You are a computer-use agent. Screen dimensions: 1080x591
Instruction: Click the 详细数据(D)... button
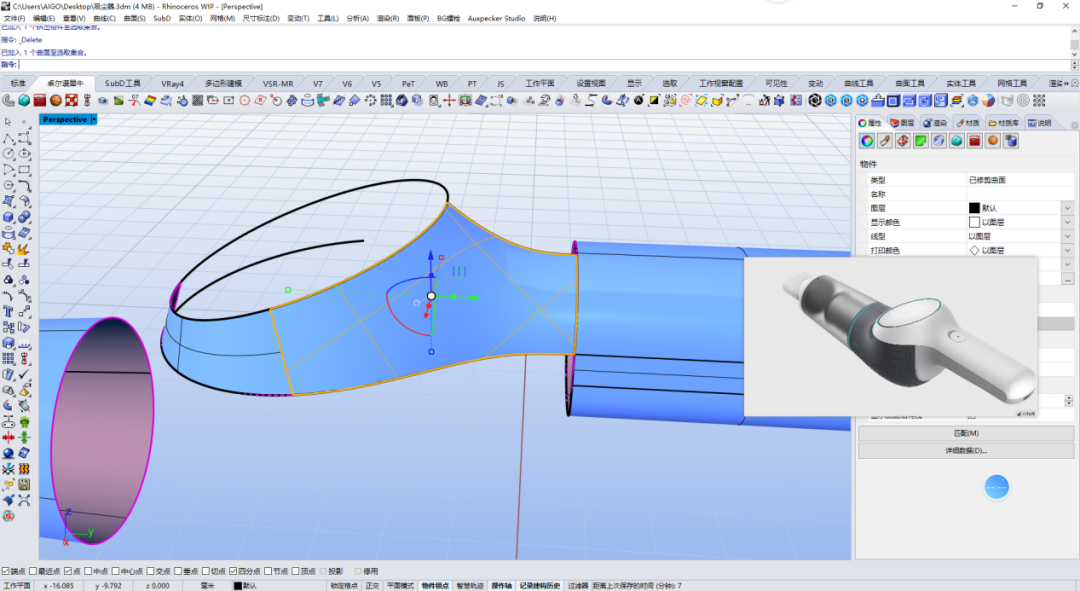coord(966,450)
